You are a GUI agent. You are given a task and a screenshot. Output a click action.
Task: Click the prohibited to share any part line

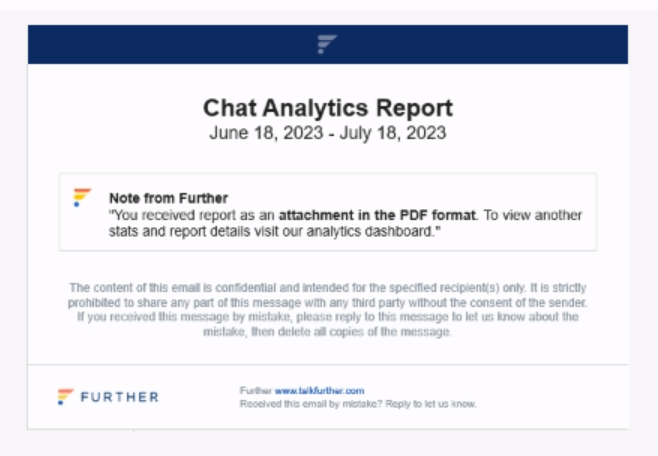[328, 302]
